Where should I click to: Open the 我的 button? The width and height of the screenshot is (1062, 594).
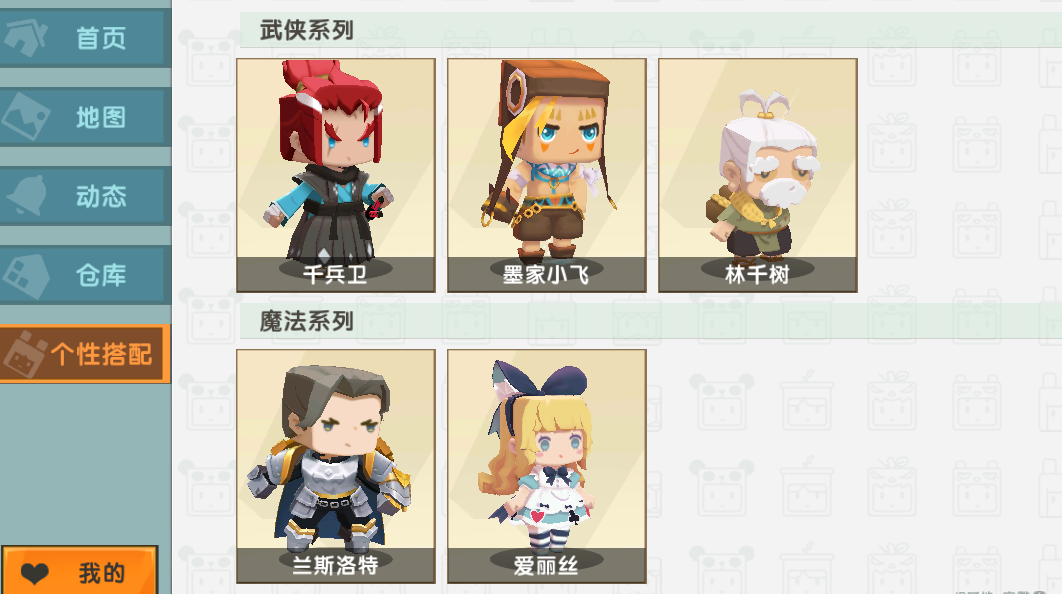click(x=79, y=570)
